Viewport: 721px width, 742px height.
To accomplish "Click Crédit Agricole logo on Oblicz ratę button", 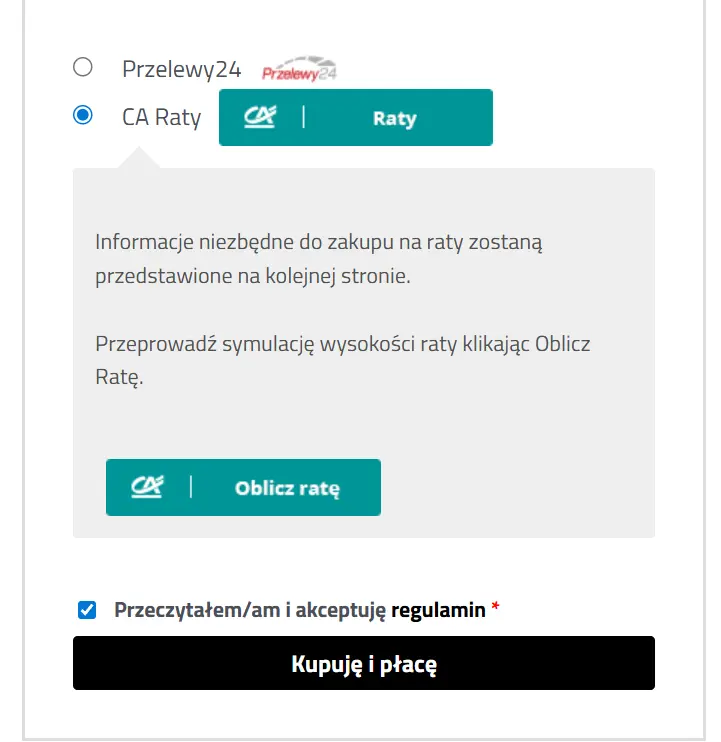I will [x=146, y=487].
